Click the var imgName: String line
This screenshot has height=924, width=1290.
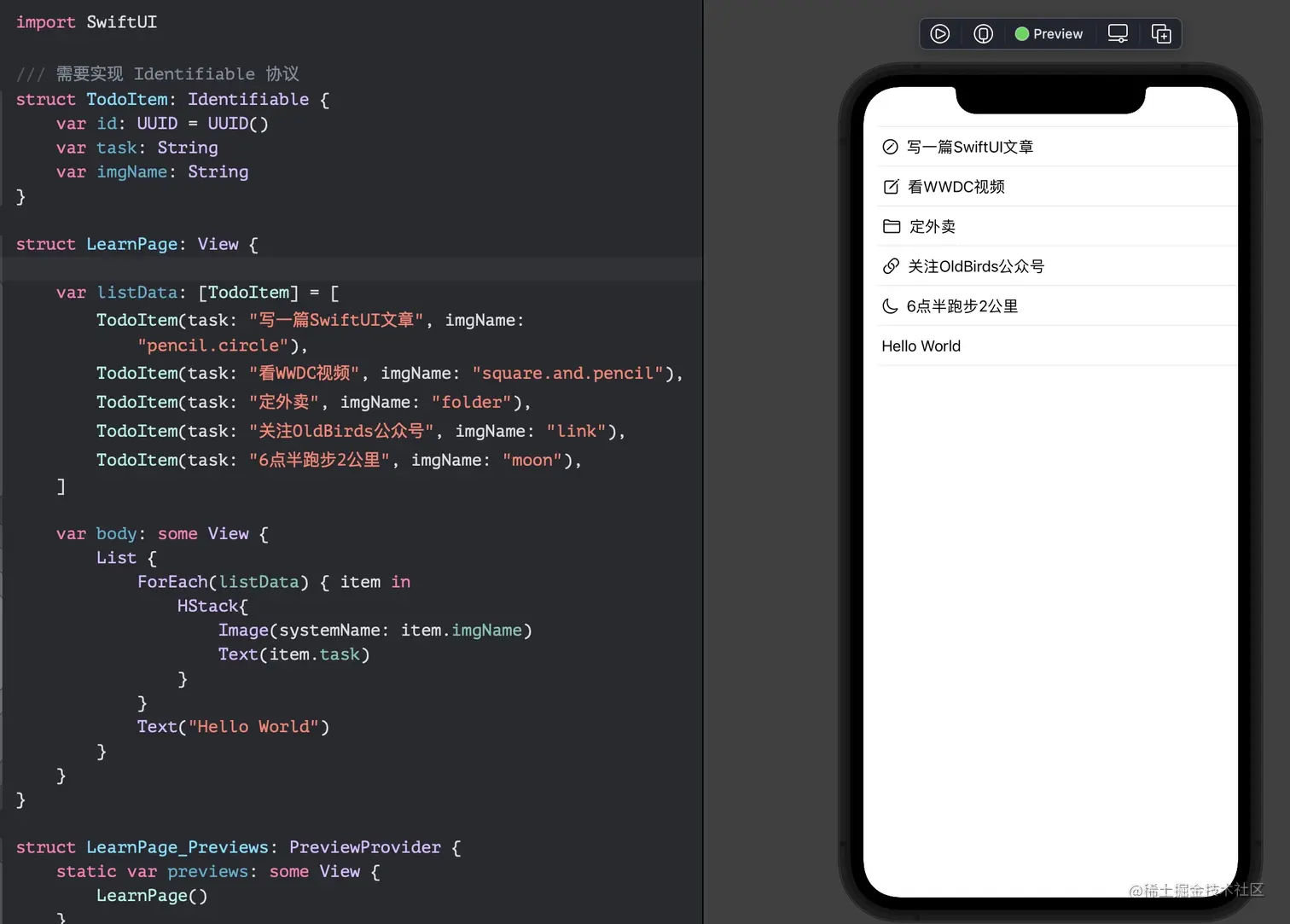tap(153, 172)
